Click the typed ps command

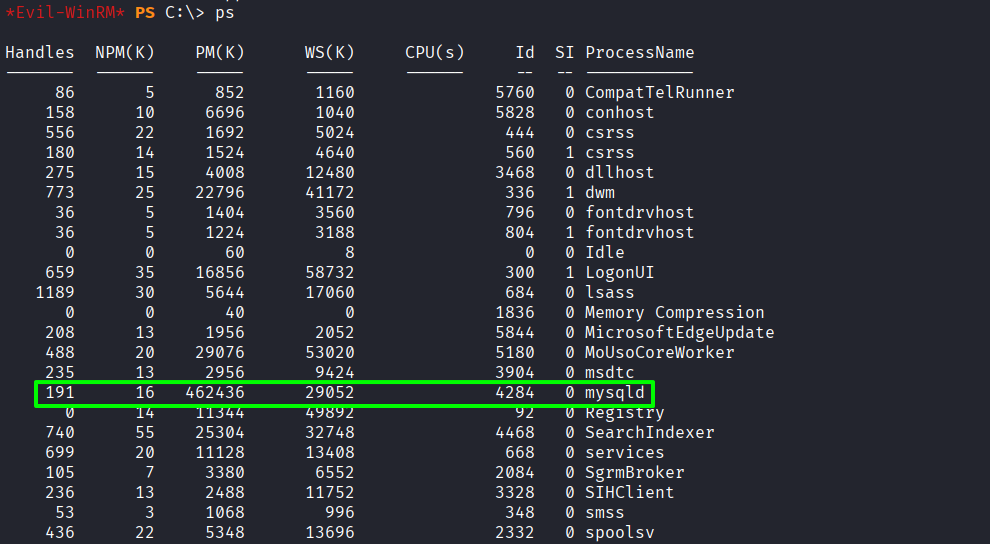coord(225,11)
